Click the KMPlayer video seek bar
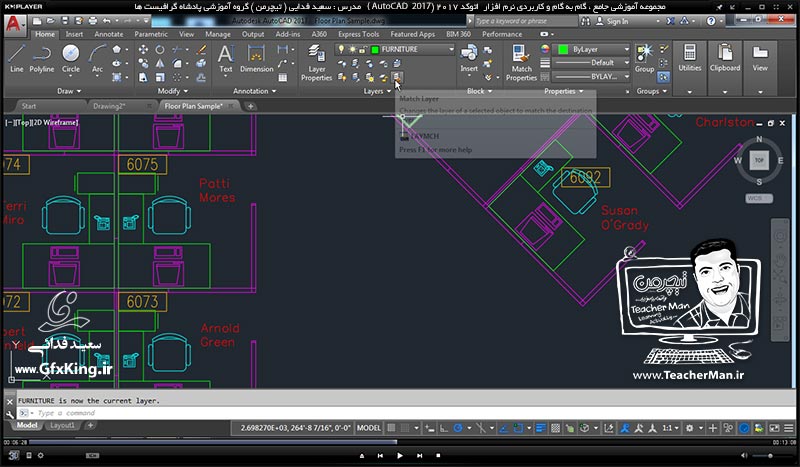The width and height of the screenshot is (800, 467). [400, 442]
